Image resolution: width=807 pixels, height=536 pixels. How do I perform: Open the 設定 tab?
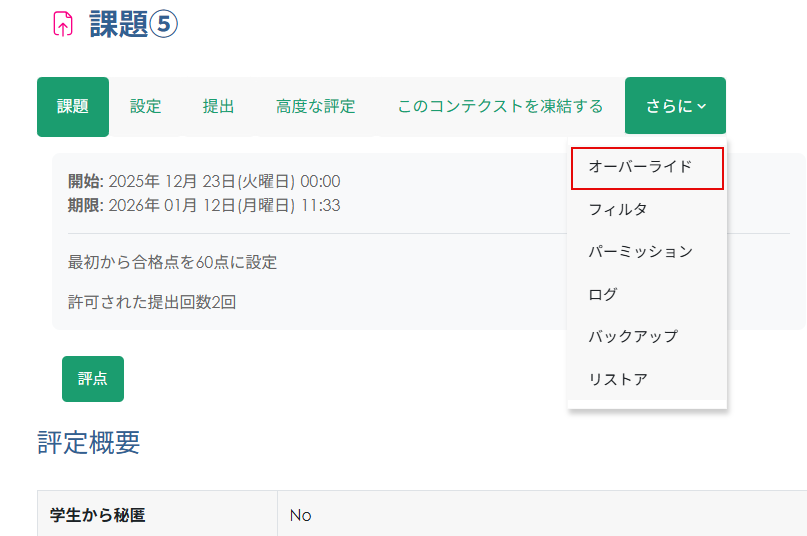tap(145, 106)
